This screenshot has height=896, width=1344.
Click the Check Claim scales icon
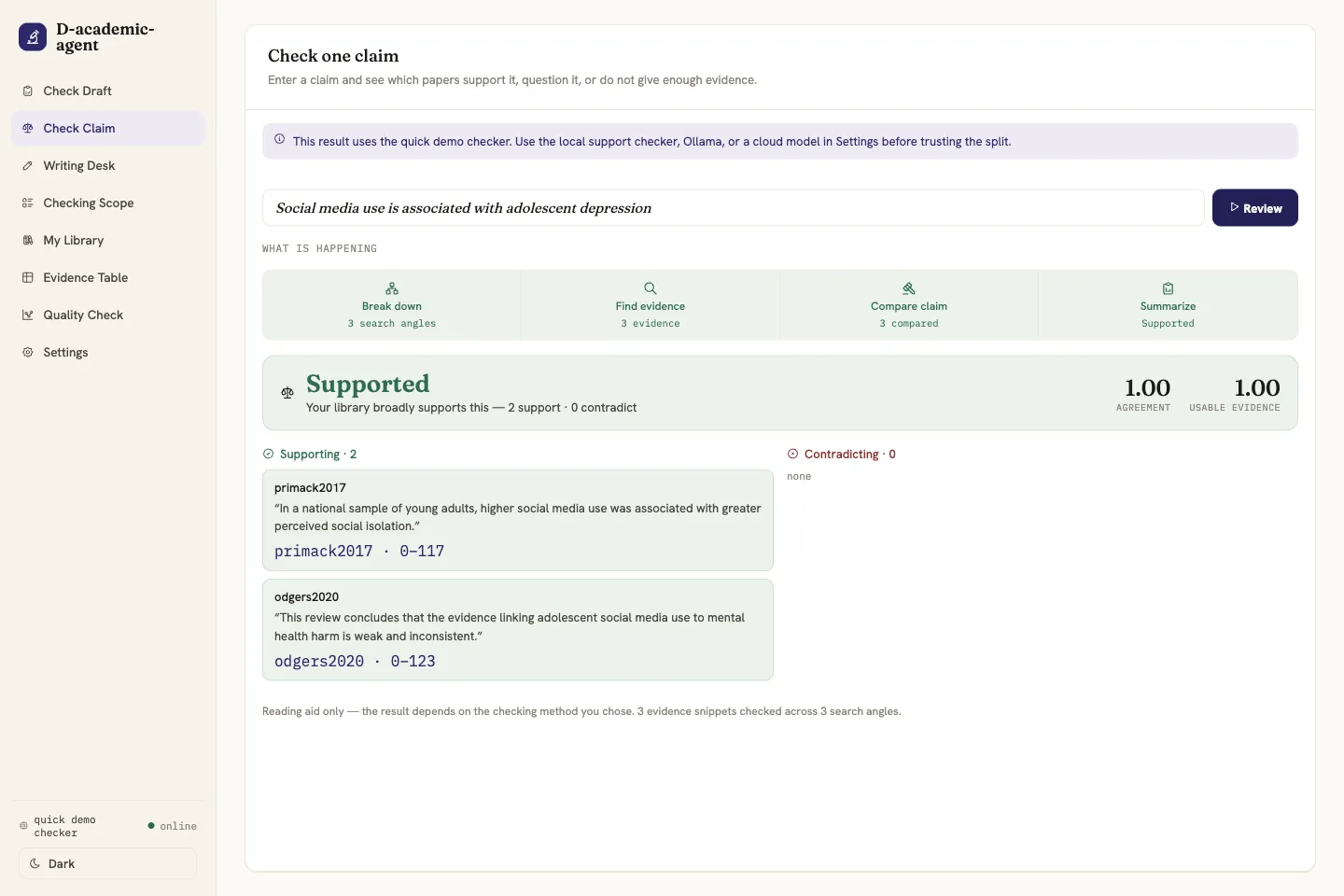pos(28,128)
